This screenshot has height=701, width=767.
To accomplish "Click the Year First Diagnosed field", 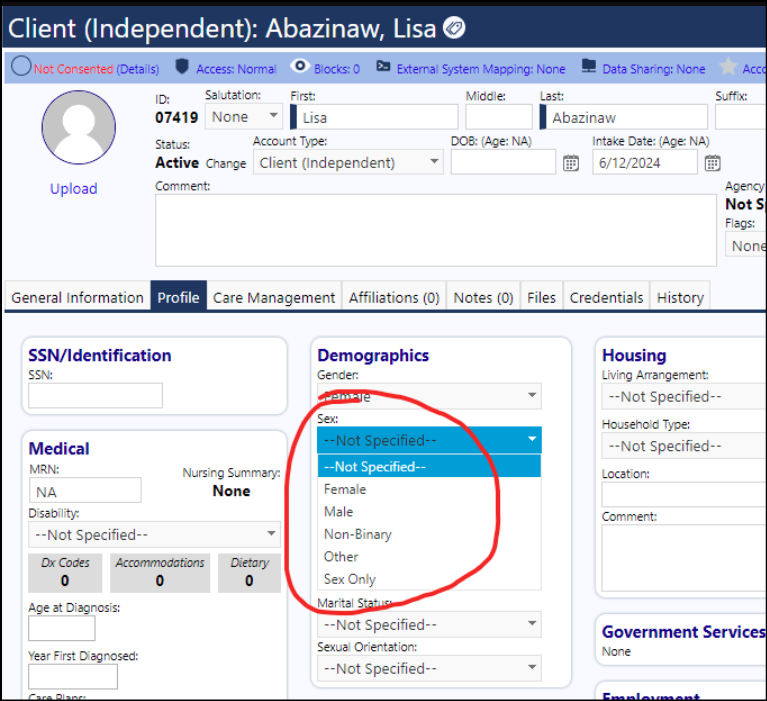I will click(73, 677).
